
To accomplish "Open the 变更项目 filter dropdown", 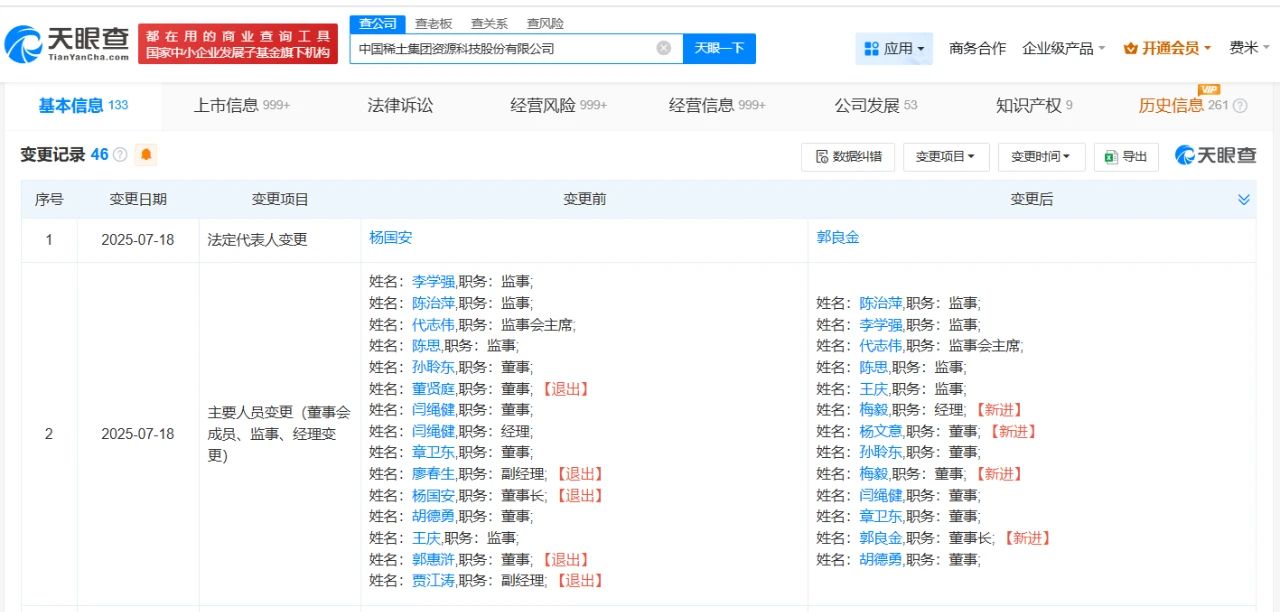I will tap(946, 157).
